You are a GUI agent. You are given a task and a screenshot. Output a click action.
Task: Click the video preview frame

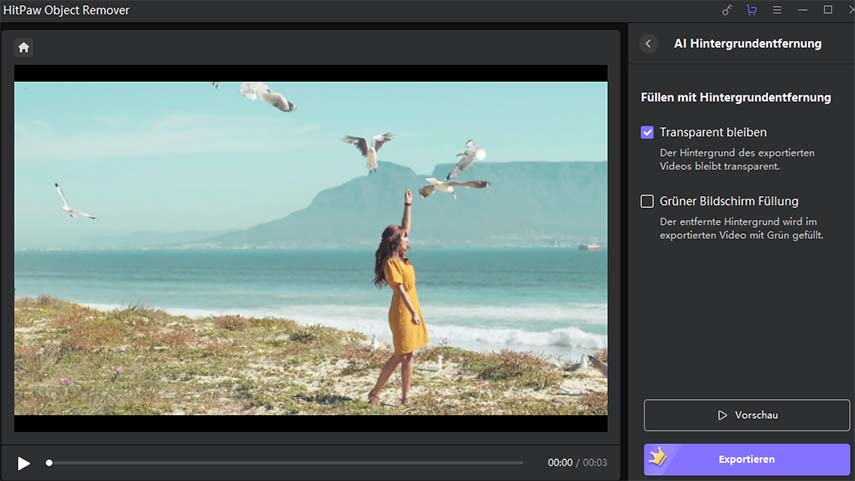(311, 248)
